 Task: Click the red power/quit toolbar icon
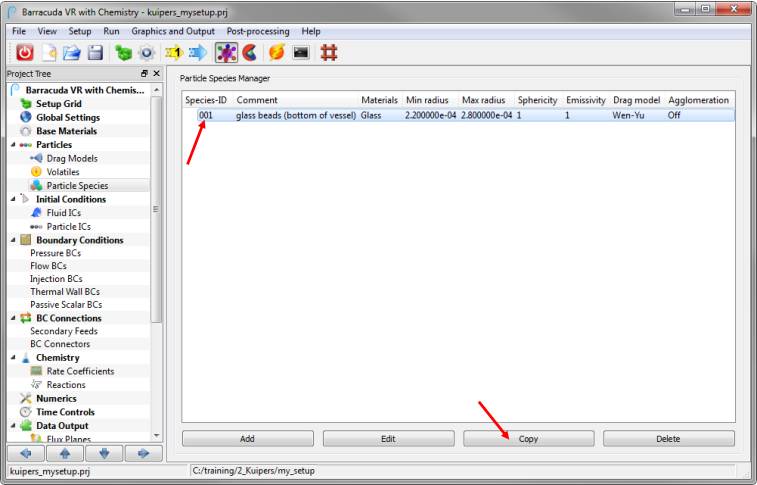point(25,53)
